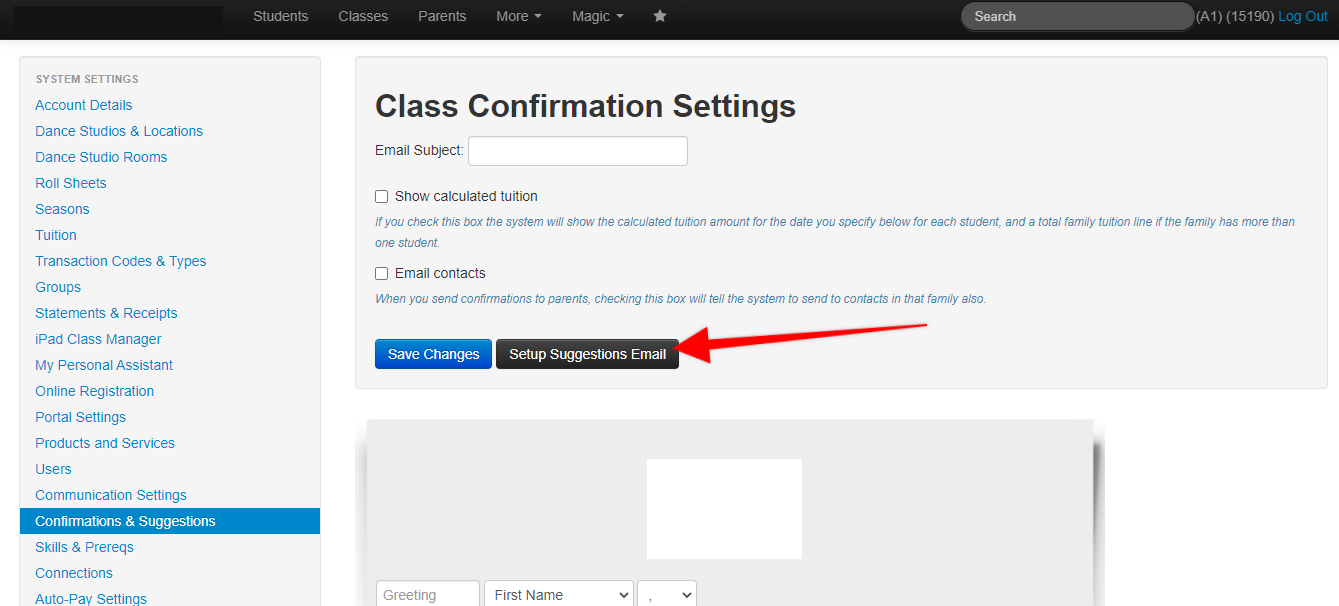Open Users settings
The image size is (1339, 606).
pos(53,469)
